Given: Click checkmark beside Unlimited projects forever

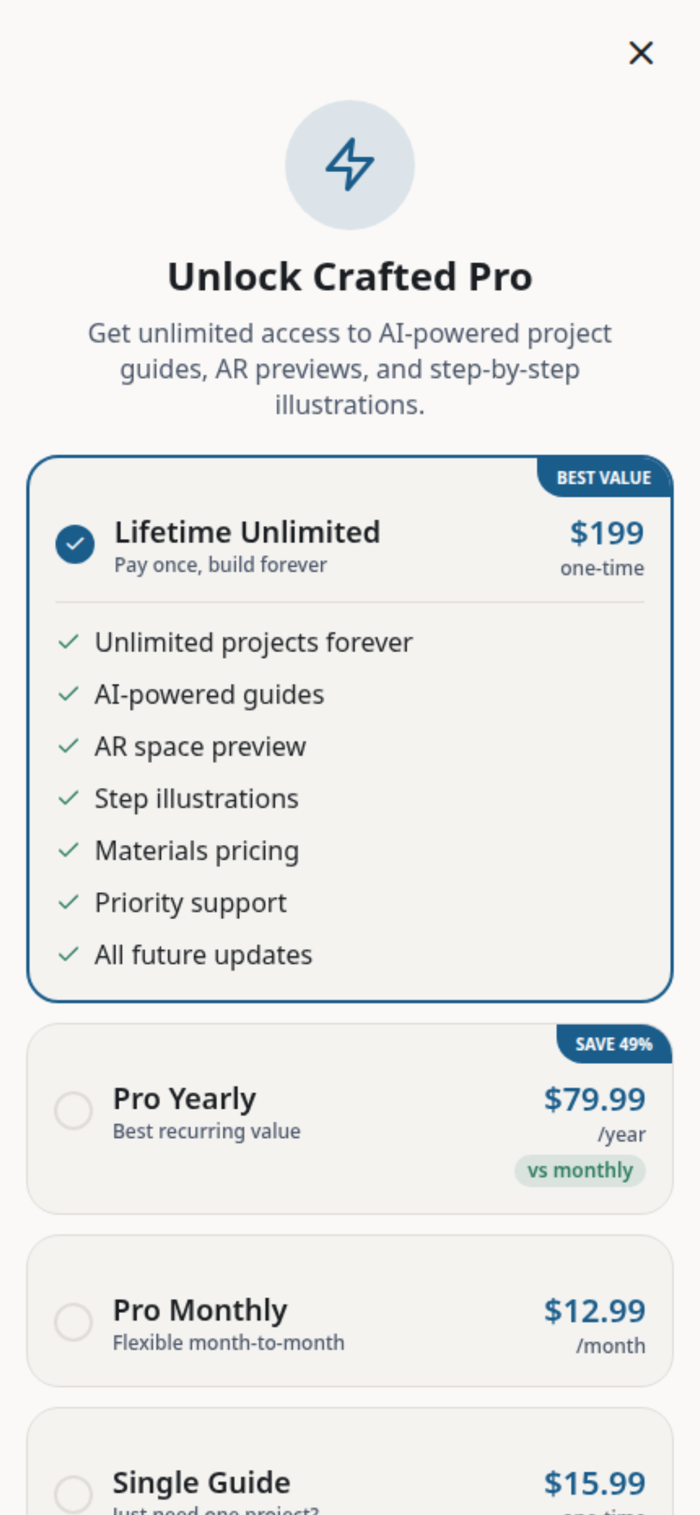Looking at the screenshot, I should coord(68,642).
